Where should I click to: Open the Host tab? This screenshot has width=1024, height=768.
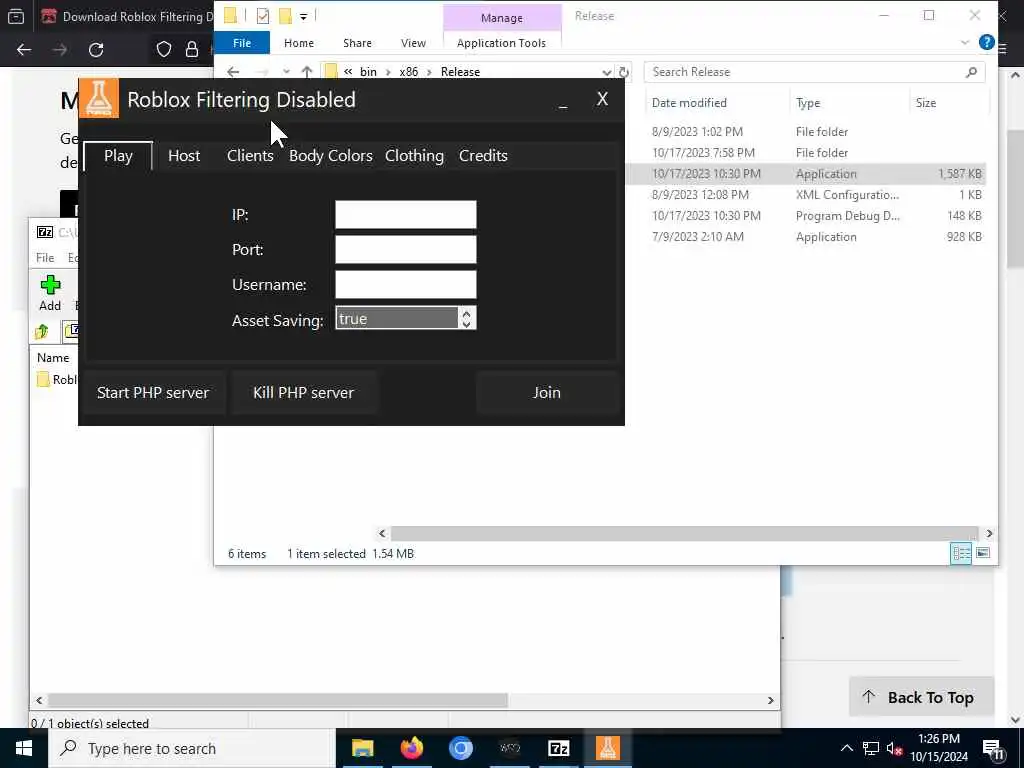pos(184,155)
